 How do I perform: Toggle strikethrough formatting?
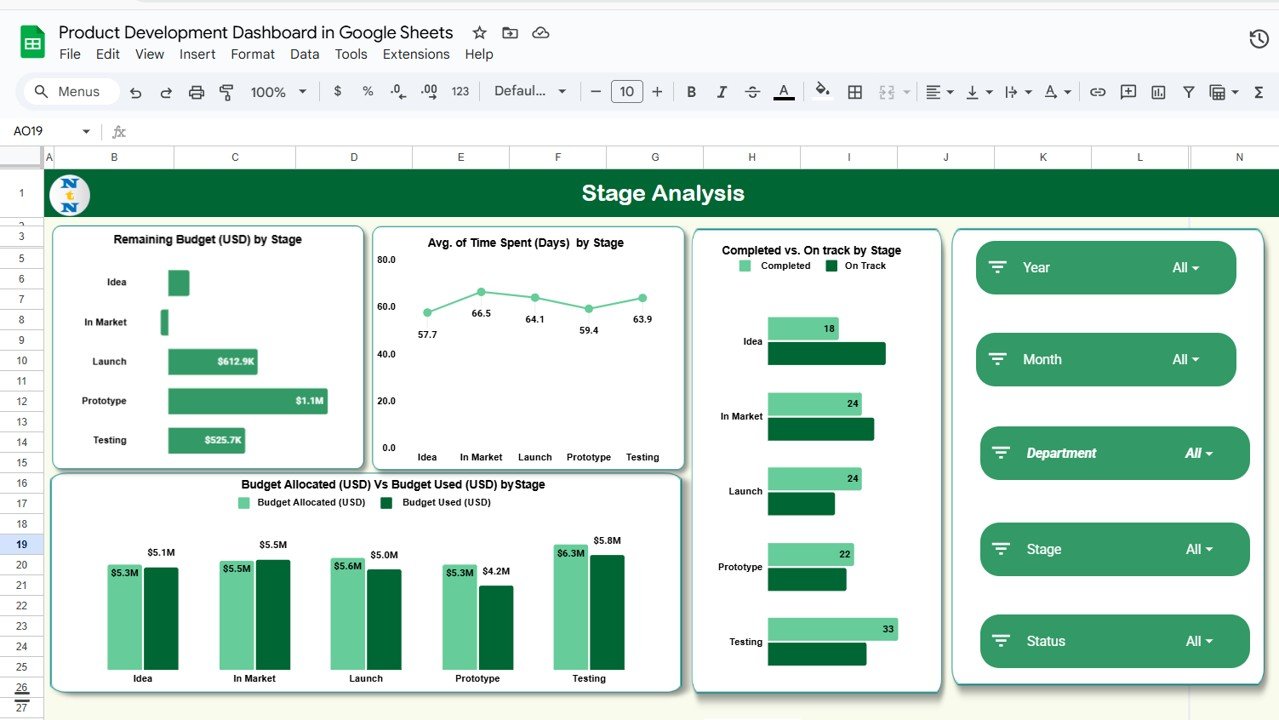(752, 91)
